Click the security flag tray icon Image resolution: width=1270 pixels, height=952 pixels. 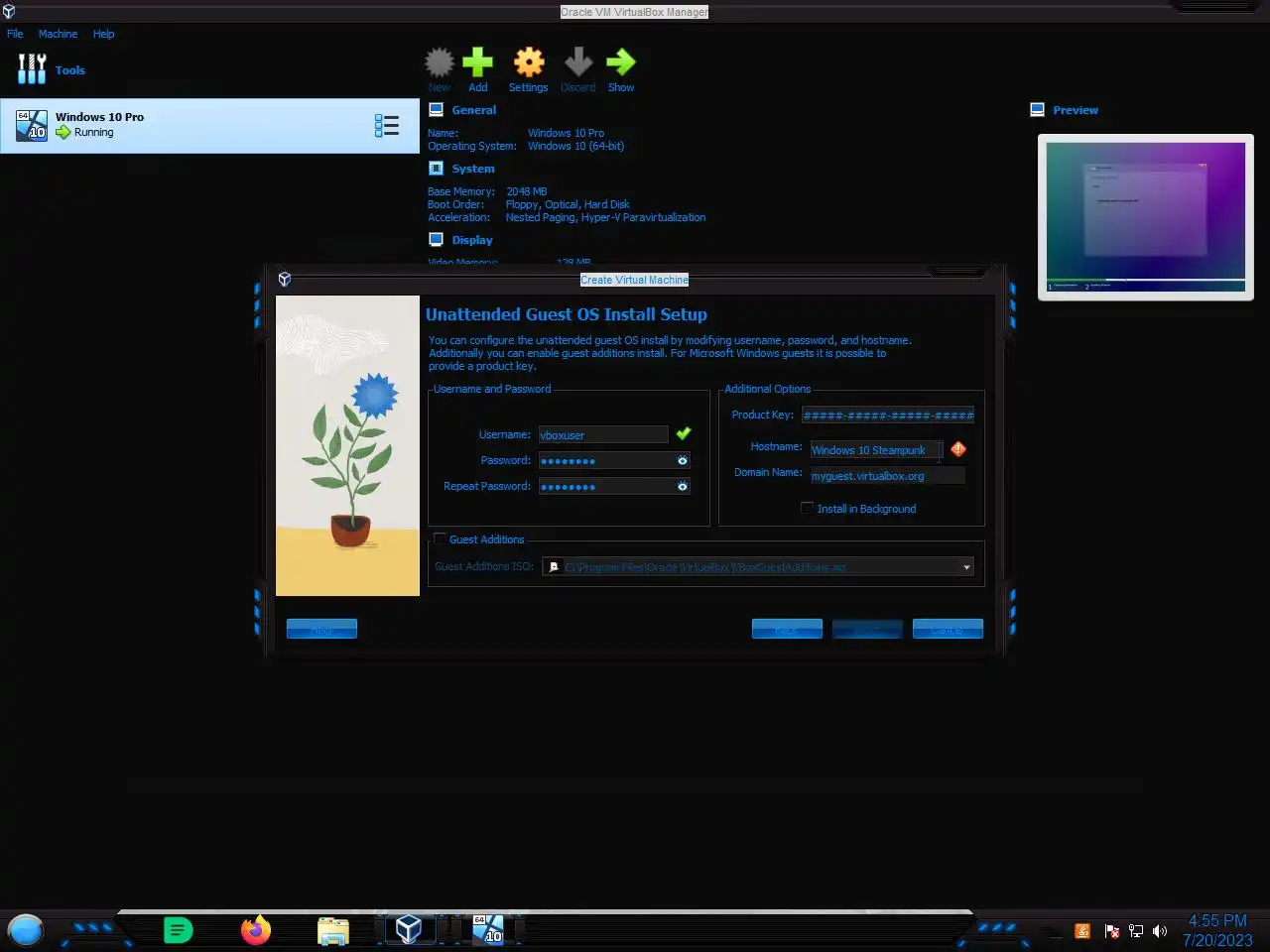(x=1112, y=931)
